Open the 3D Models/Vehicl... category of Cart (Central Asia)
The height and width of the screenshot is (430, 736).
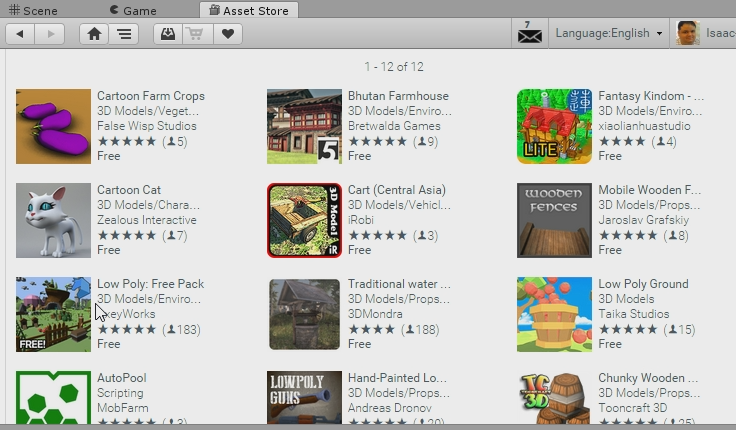pyautogui.click(x=399, y=205)
